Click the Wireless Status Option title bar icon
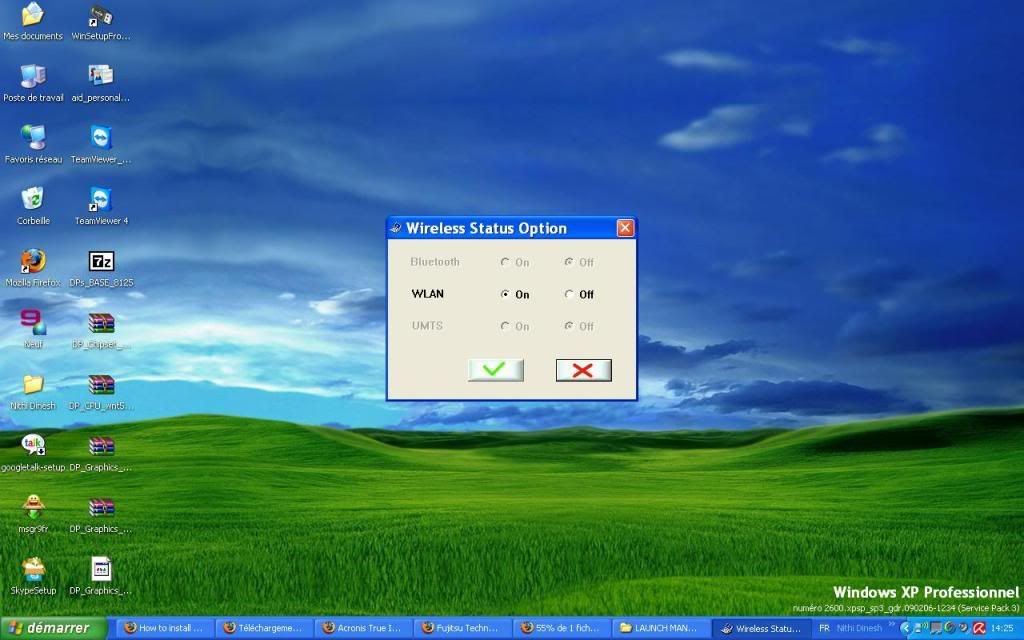Viewport: 1024px width, 640px height. coord(396,228)
